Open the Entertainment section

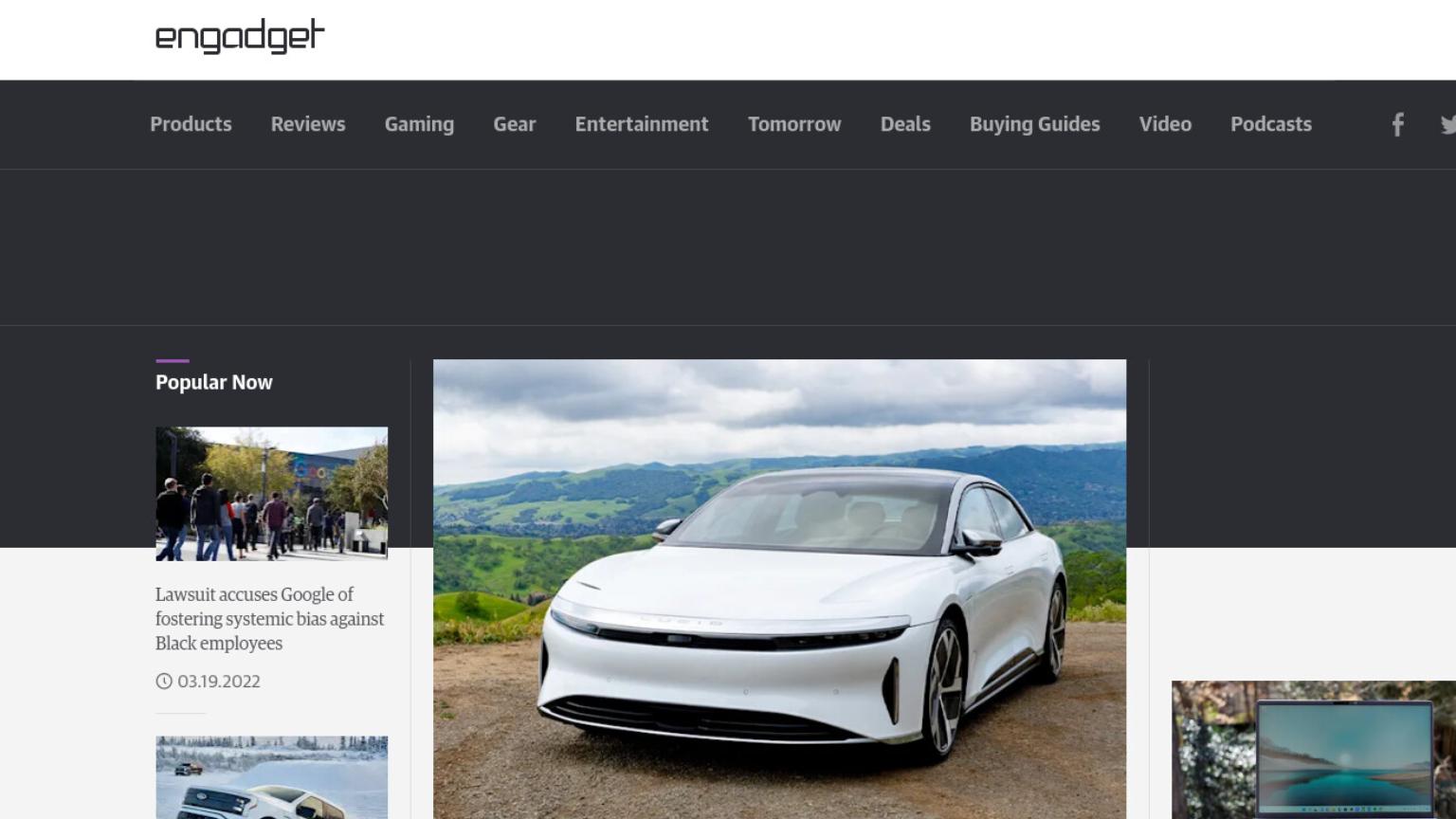642,124
